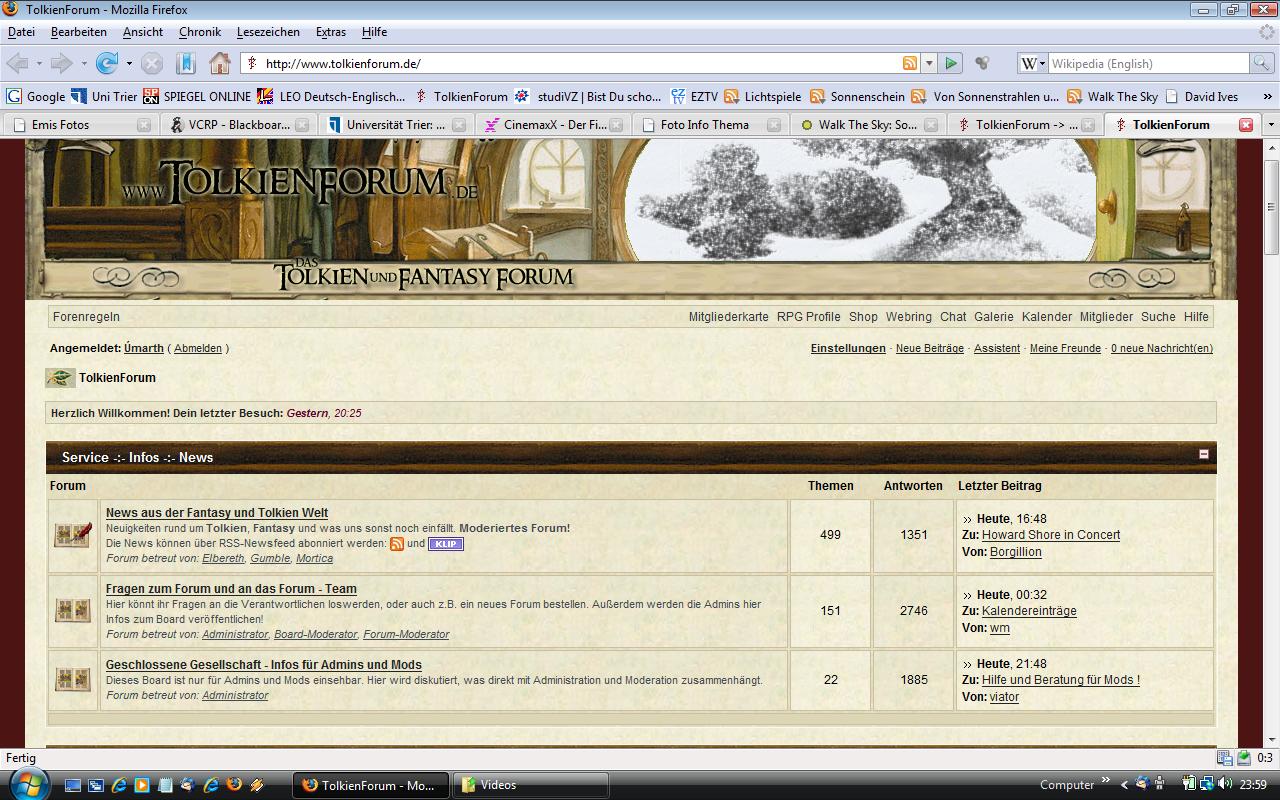Click the Firefox icon in quick launch
This screenshot has width=1280, height=800.
[234, 785]
